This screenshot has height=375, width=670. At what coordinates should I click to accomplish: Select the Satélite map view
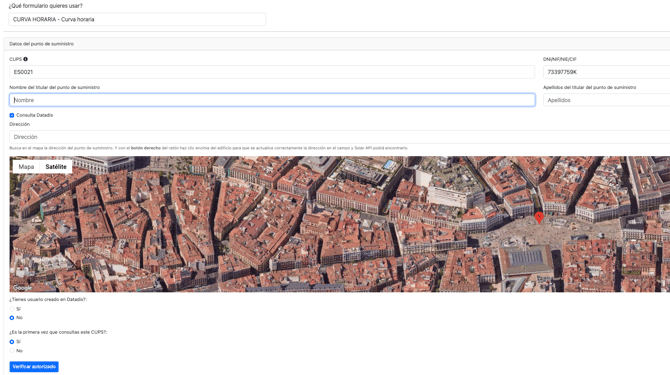[56, 167]
